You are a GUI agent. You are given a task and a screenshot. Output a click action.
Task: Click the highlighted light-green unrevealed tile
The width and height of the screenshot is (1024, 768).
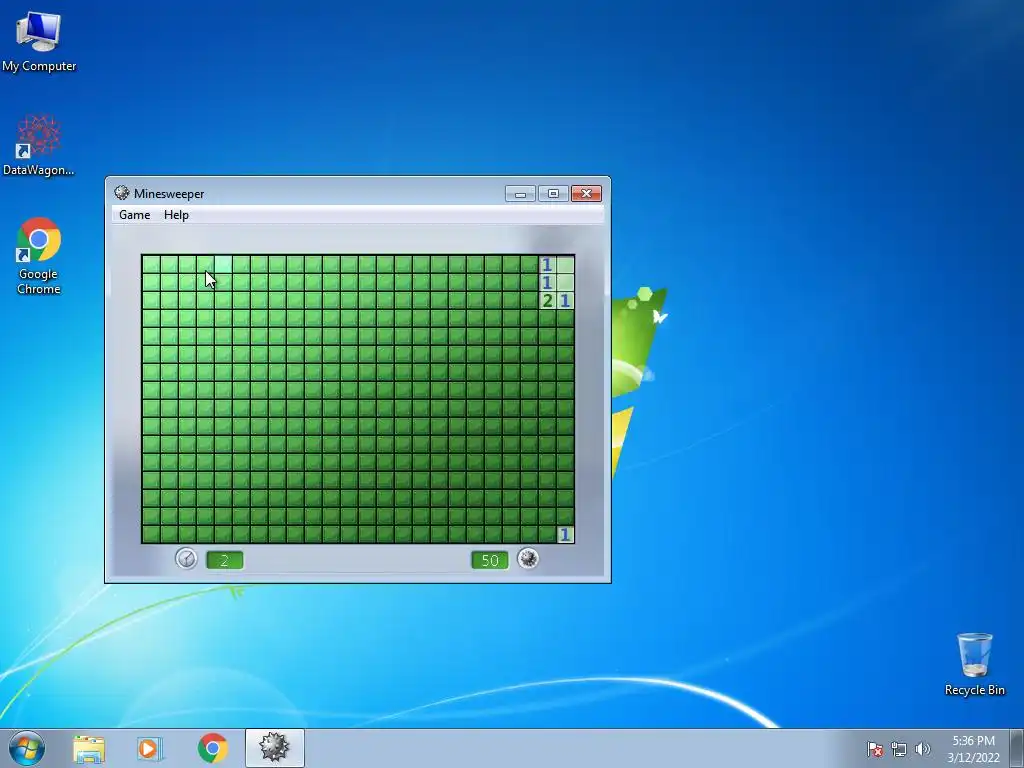223,264
